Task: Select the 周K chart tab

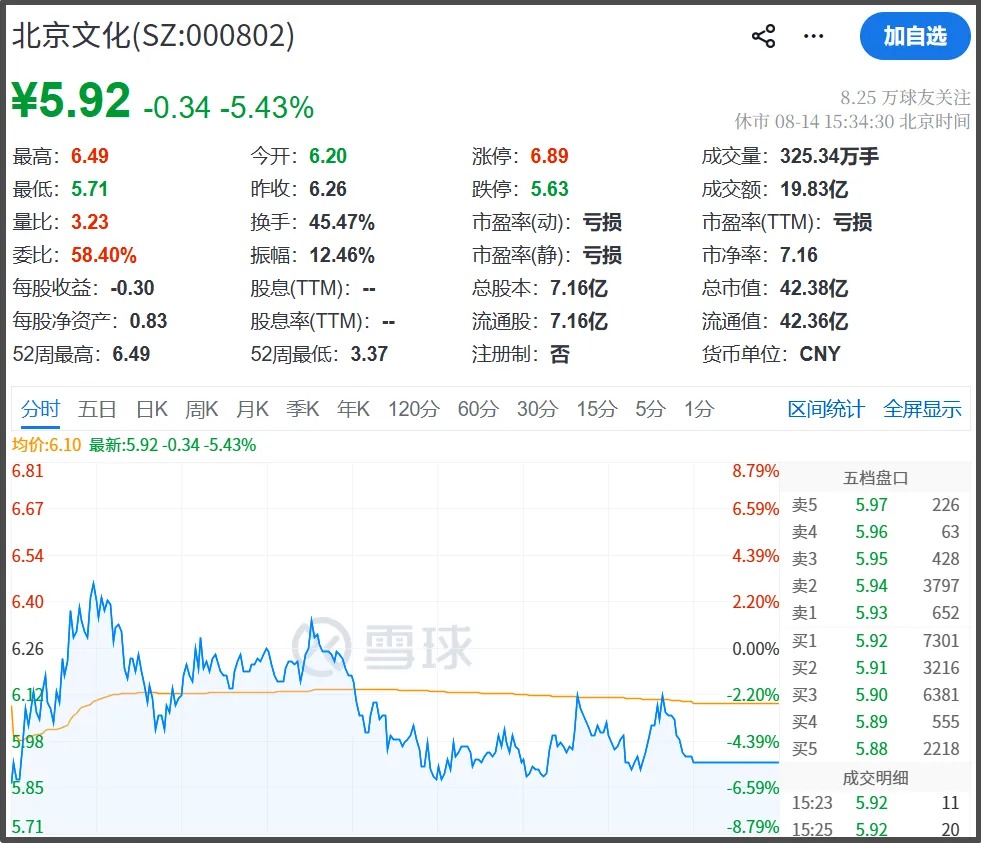Action: tap(201, 409)
